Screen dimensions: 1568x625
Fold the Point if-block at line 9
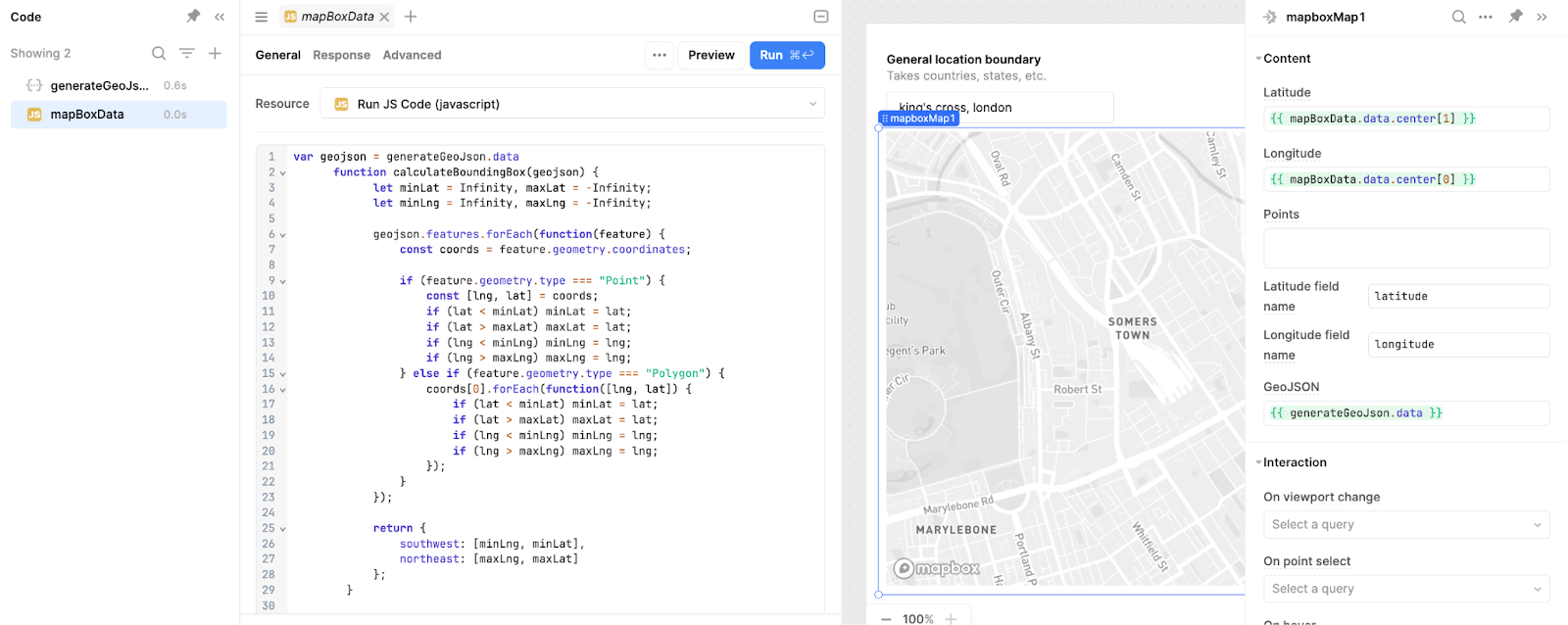tap(283, 281)
